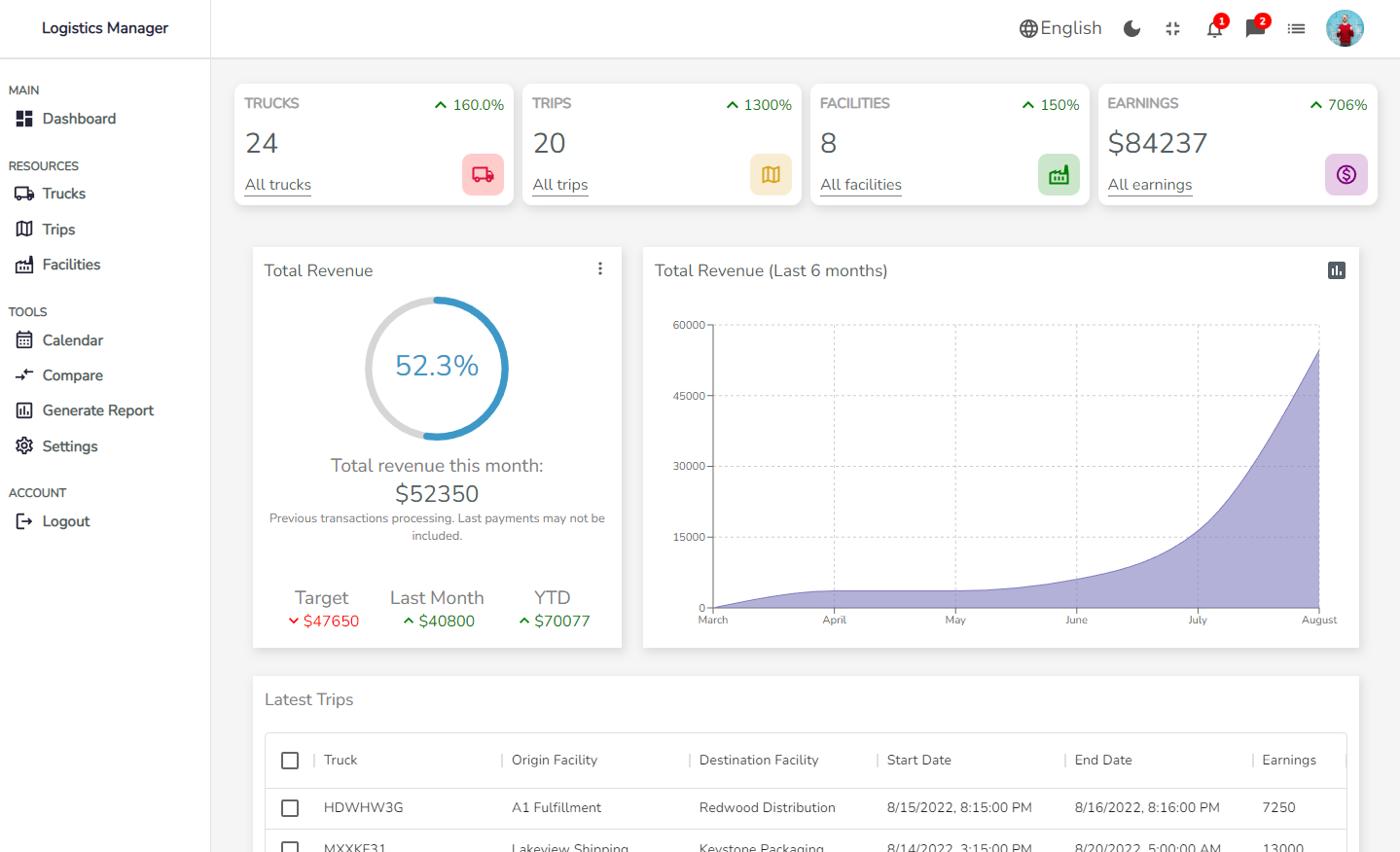Click the pink truck icon on the Trucks card

(483, 174)
